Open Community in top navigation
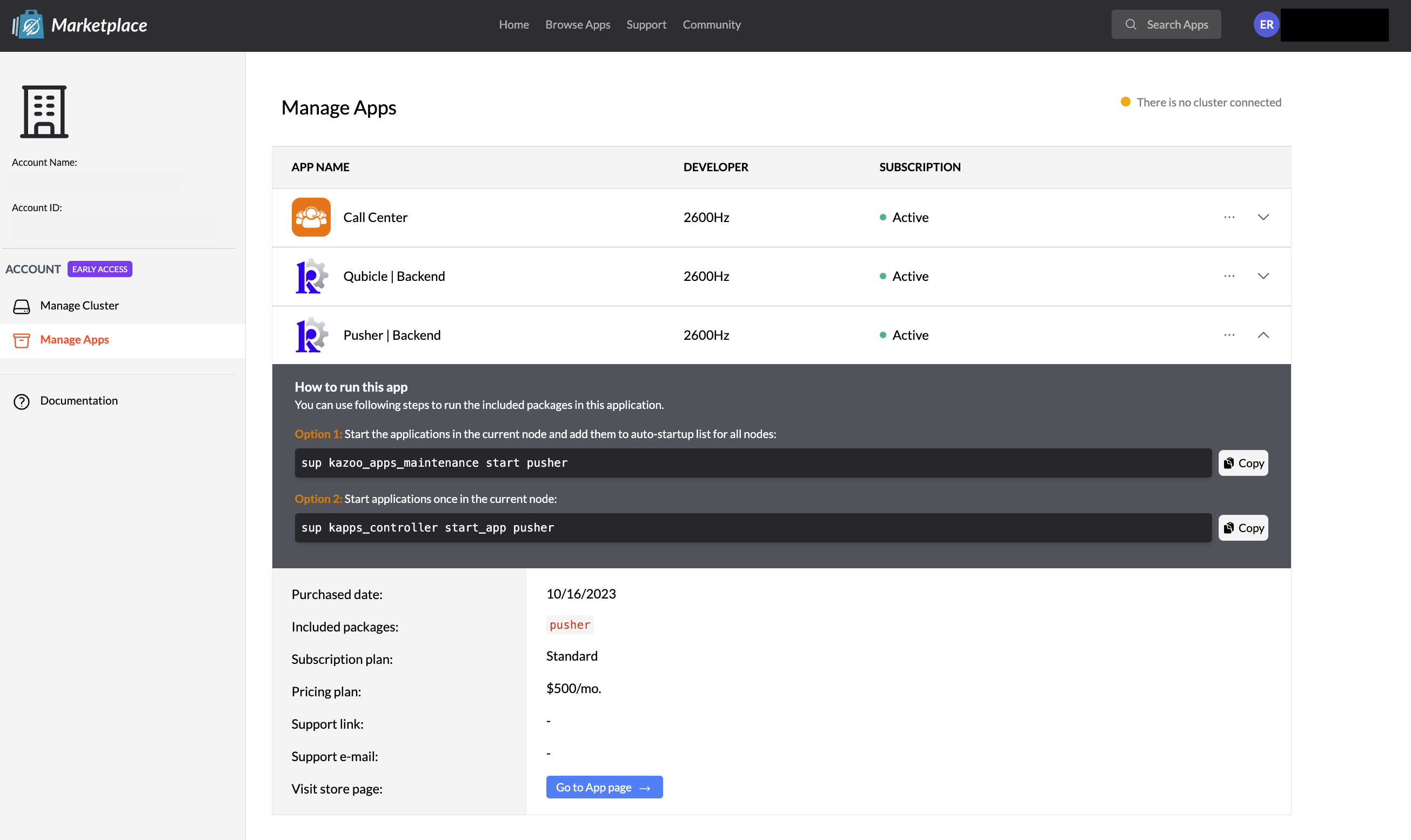This screenshot has width=1411, height=840. [711, 24]
